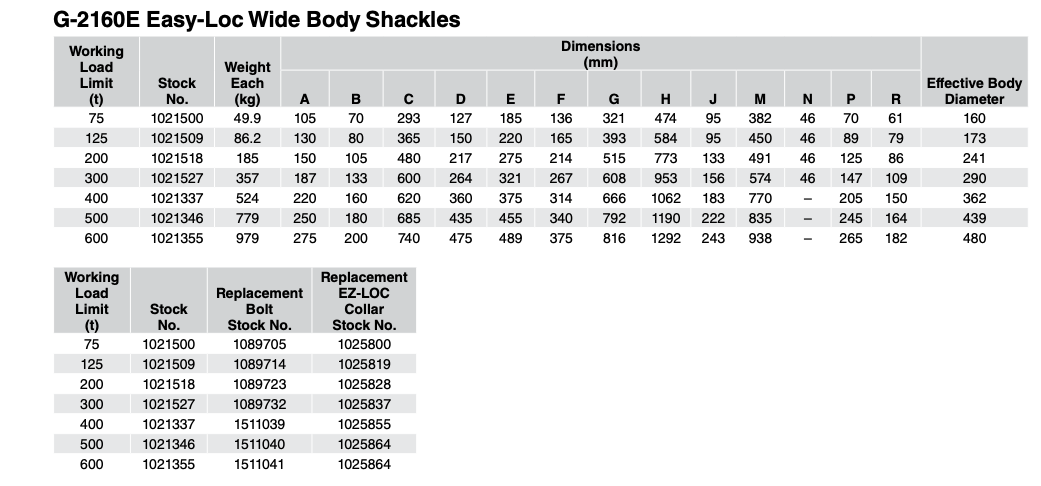1041x486 pixels.
Task: Click replacement bolt stock number 1089705
Action: (260, 344)
